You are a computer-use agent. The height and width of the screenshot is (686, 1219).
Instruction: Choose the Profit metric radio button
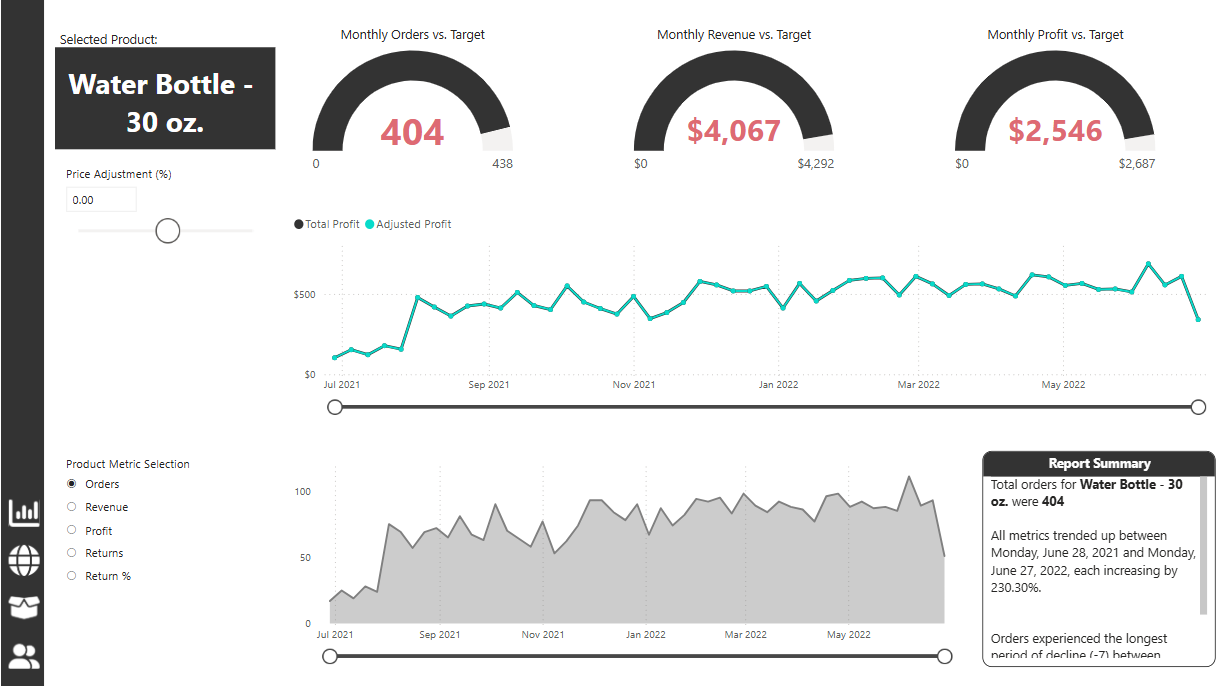coord(71,531)
